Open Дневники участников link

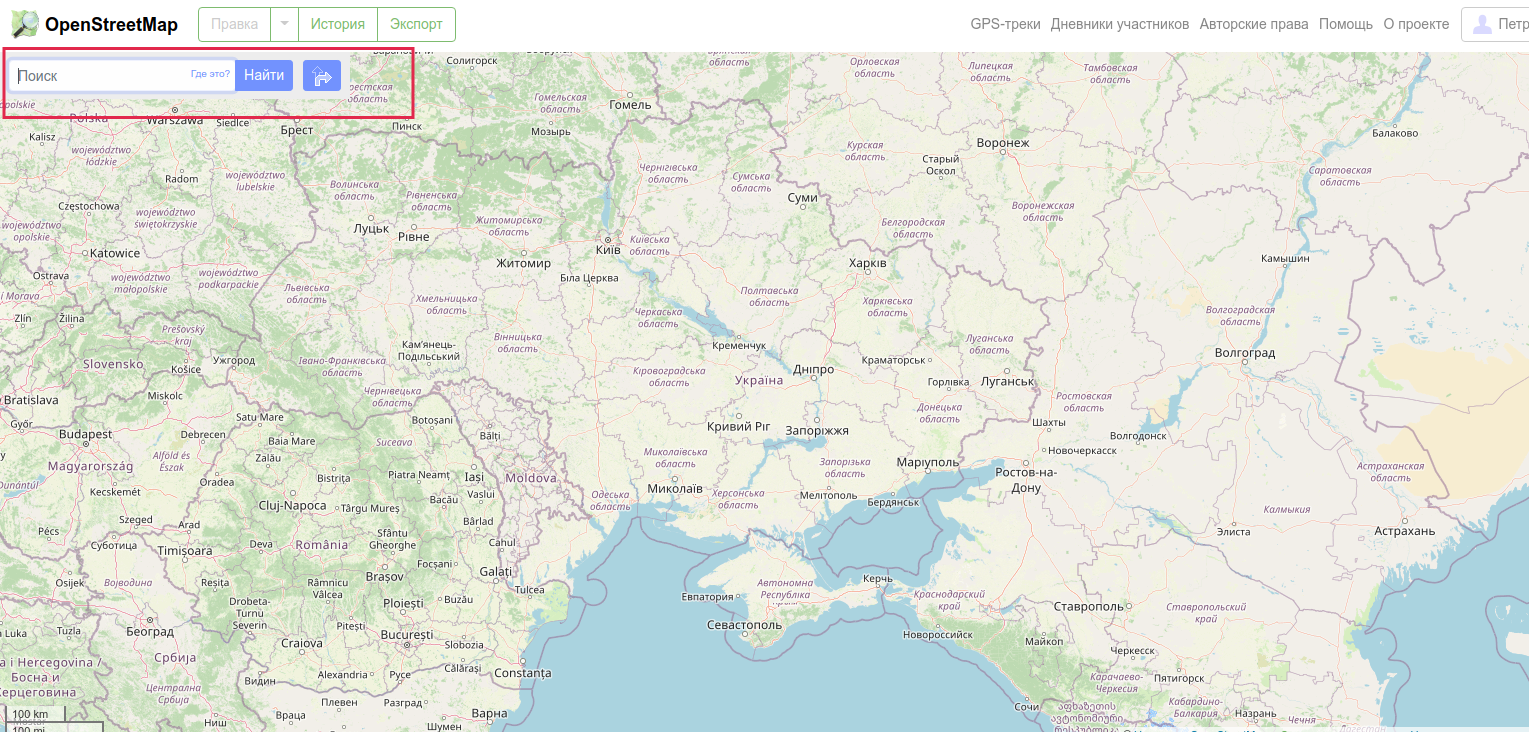tap(1119, 25)
